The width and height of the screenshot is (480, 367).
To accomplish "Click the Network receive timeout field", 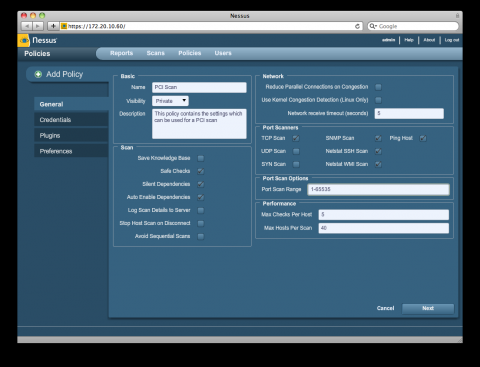I will point(409,113).
